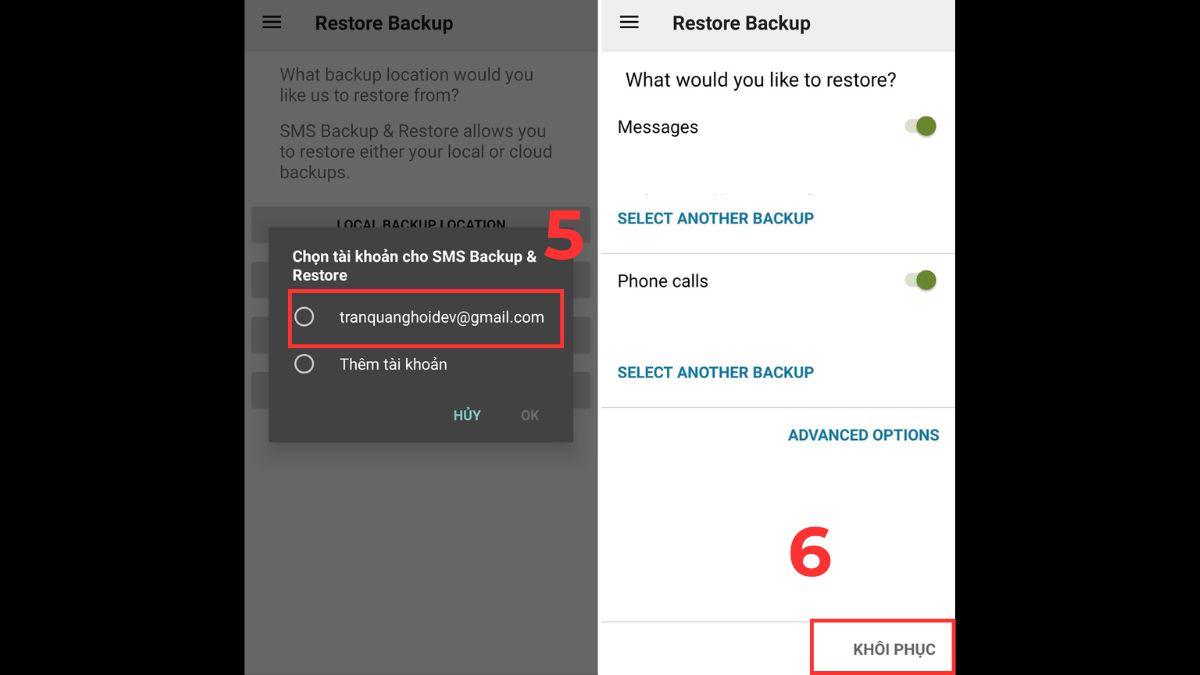Tap the LOCAL BACKUP LOCATION button behind the dialog
The height and width of the screenshot is (675, 1200).
[421, 223]
